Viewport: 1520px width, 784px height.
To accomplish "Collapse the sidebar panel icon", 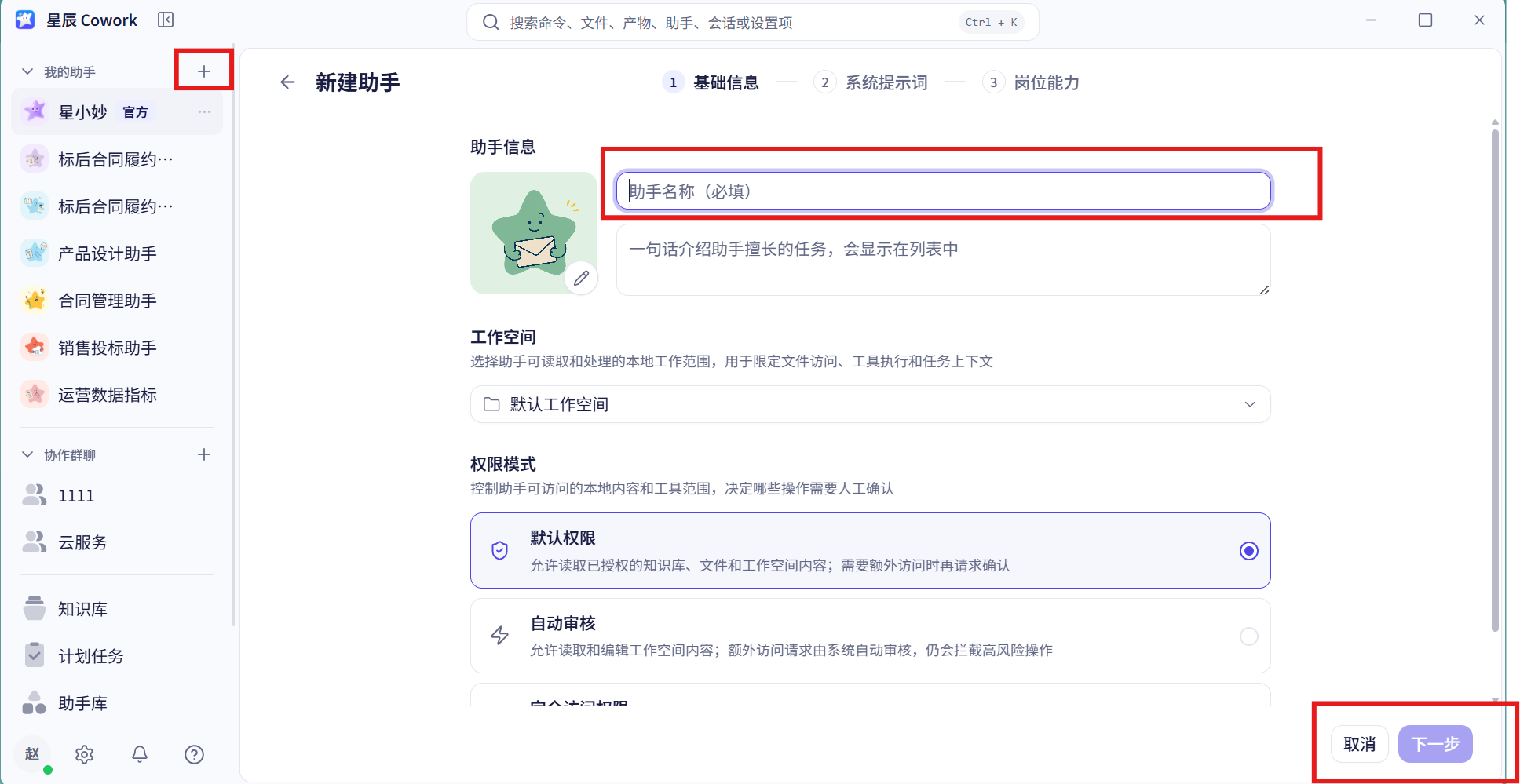I will point(165,20).
